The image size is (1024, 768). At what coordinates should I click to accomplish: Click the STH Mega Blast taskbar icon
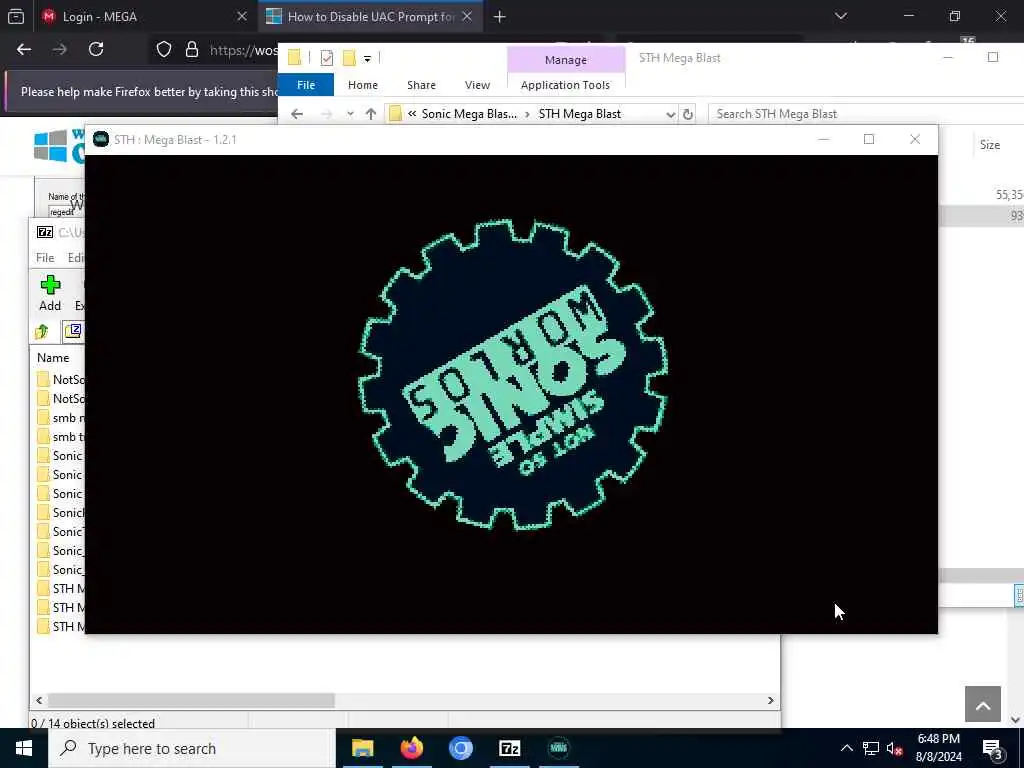coord(558,748)
